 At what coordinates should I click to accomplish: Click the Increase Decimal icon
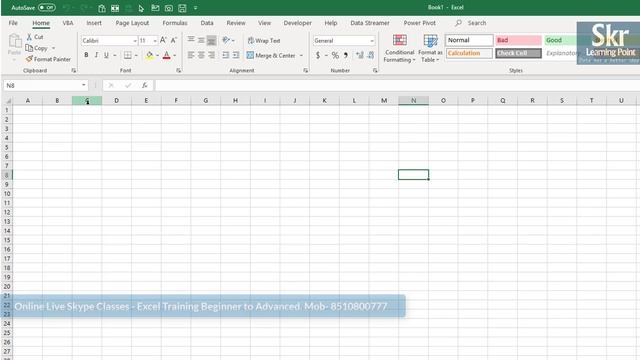pos(360,55)
